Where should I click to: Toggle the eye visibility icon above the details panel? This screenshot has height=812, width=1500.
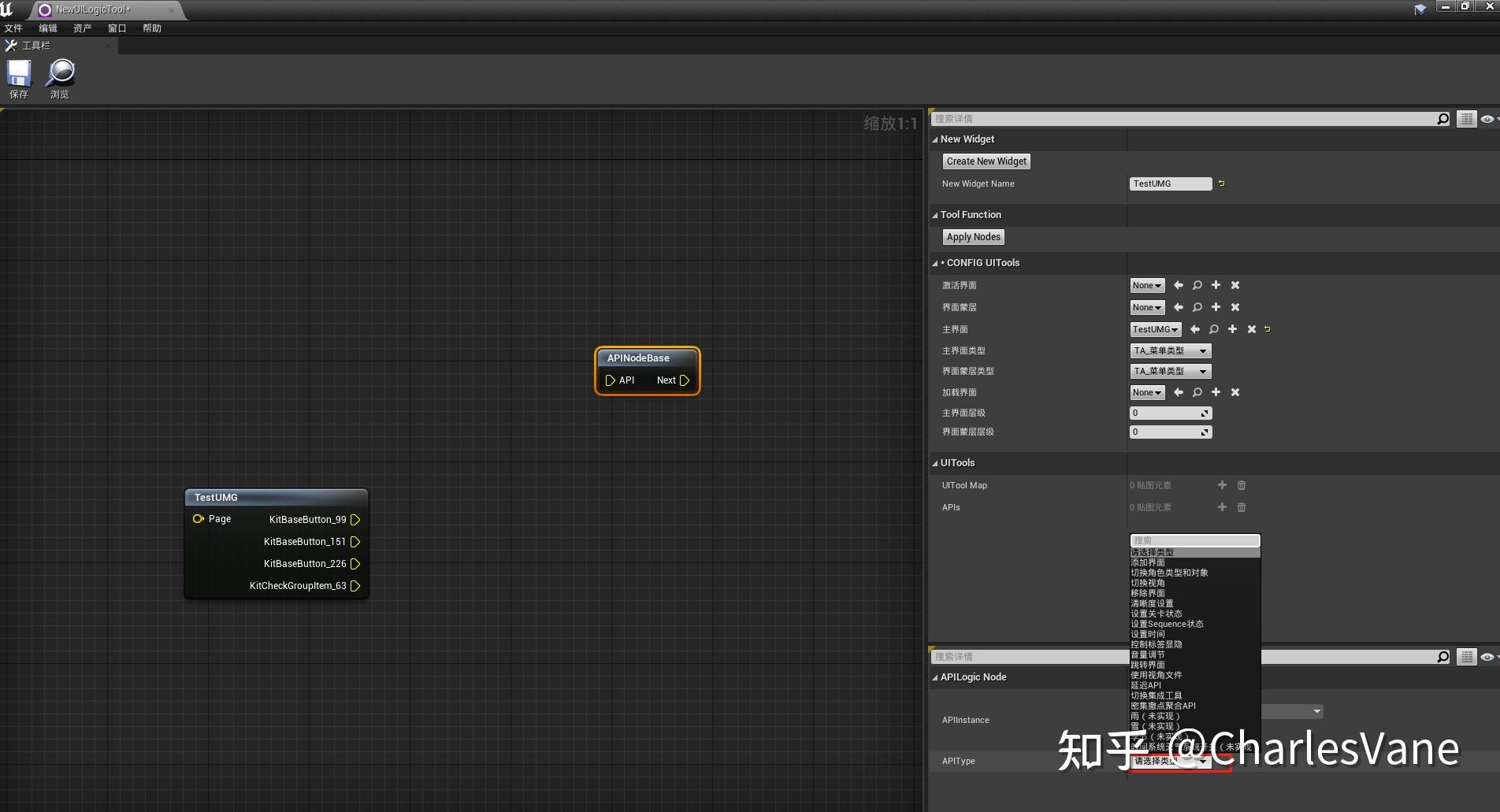[1487, 118]
